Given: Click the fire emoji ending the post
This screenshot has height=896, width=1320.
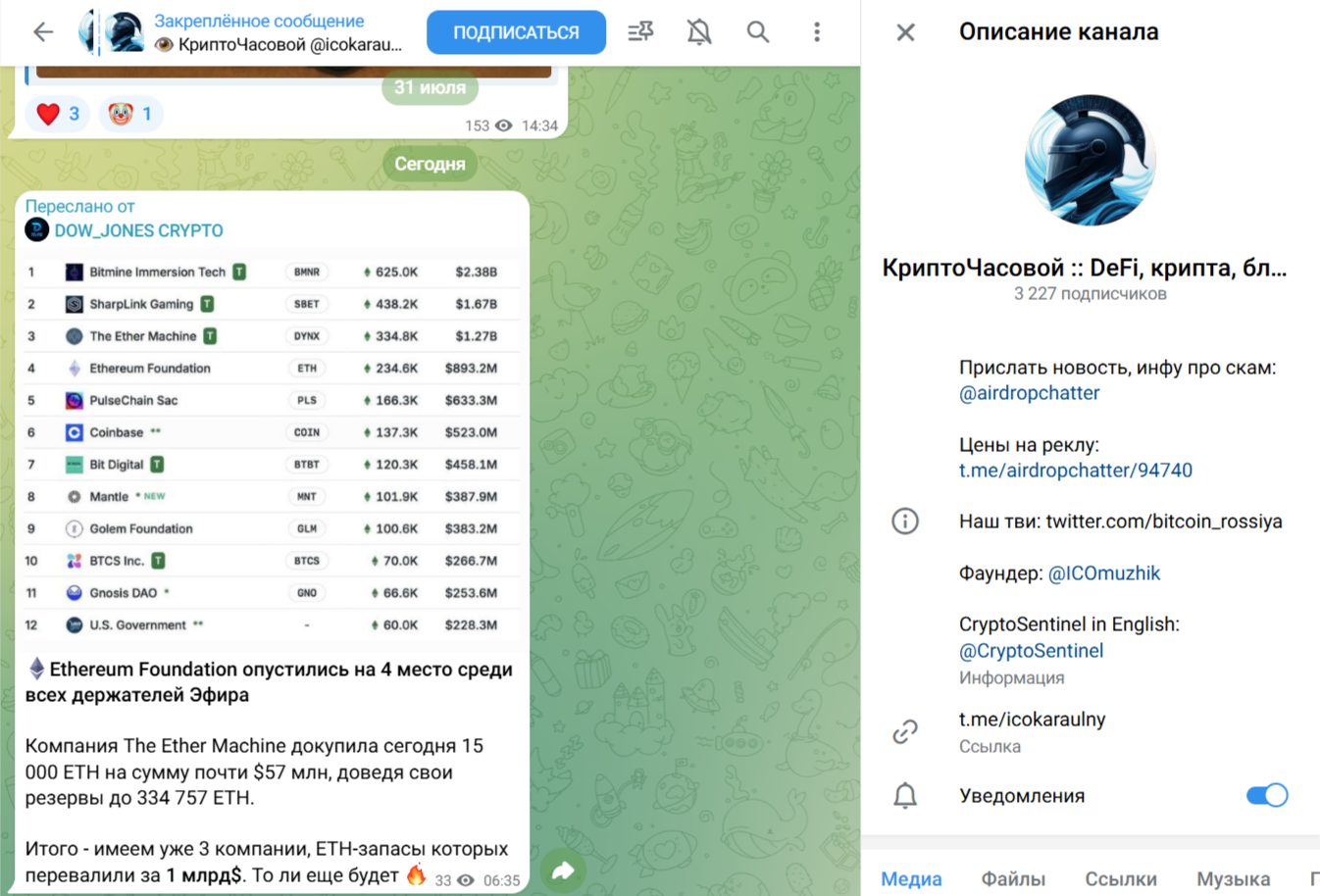Looking at the screenshot, I should click(416, 873).
